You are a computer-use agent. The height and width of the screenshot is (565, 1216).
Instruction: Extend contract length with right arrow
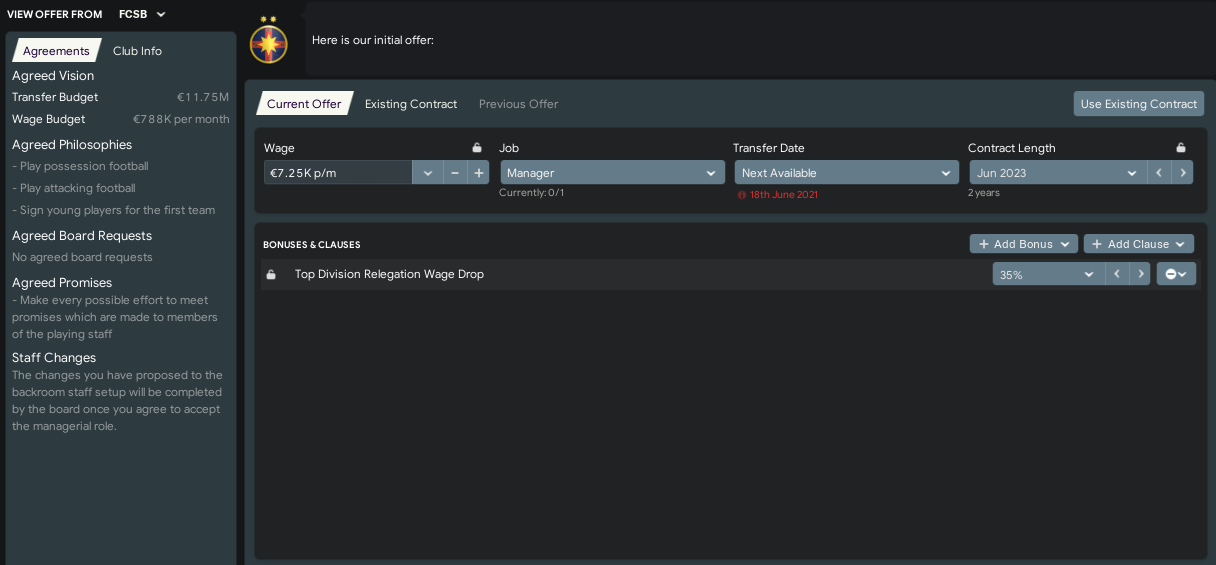[x=1182, y=173]
